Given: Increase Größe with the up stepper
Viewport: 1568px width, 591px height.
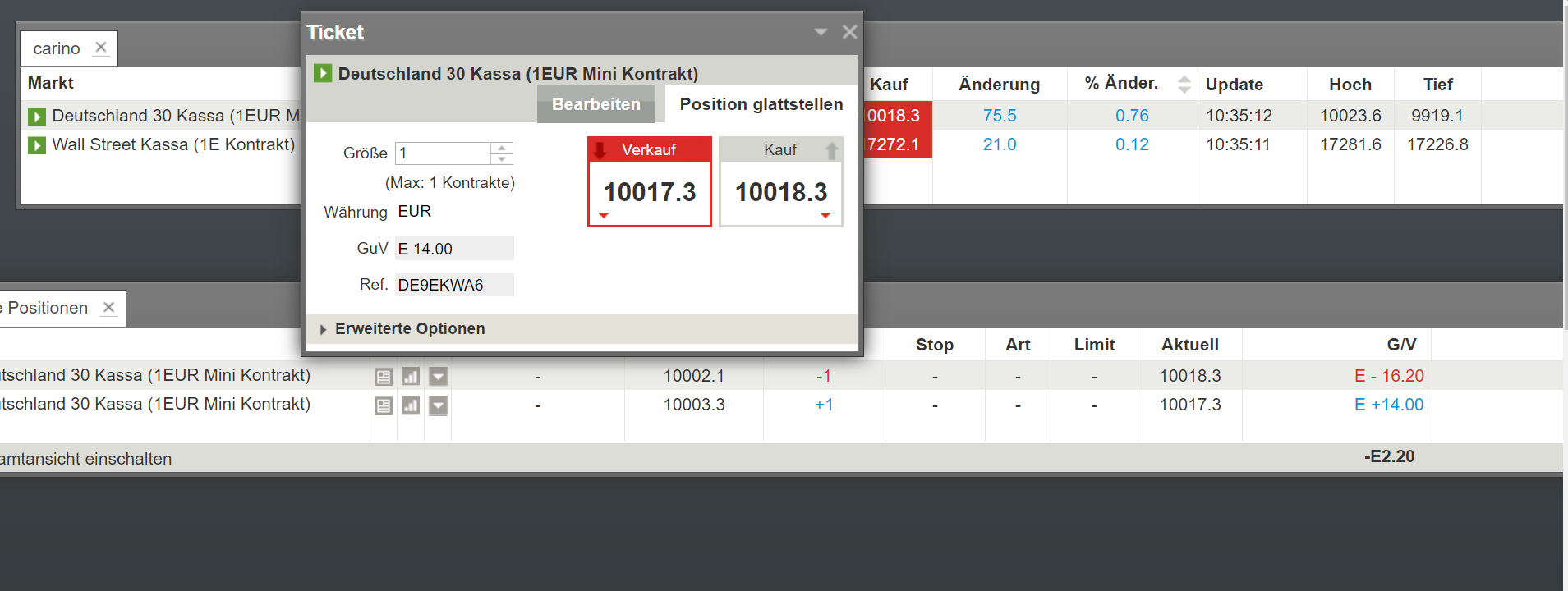Looking at the screenshot, I should coord(502,148).
